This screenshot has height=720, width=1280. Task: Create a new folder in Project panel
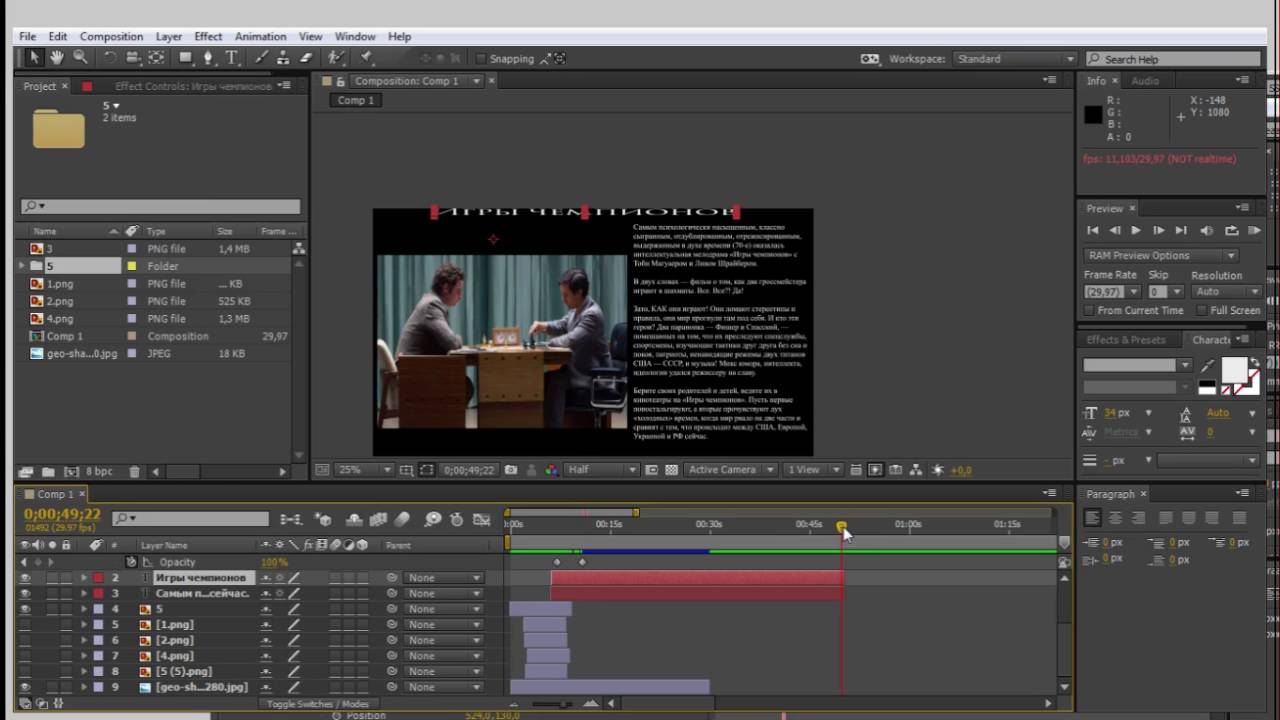(47, 472)
